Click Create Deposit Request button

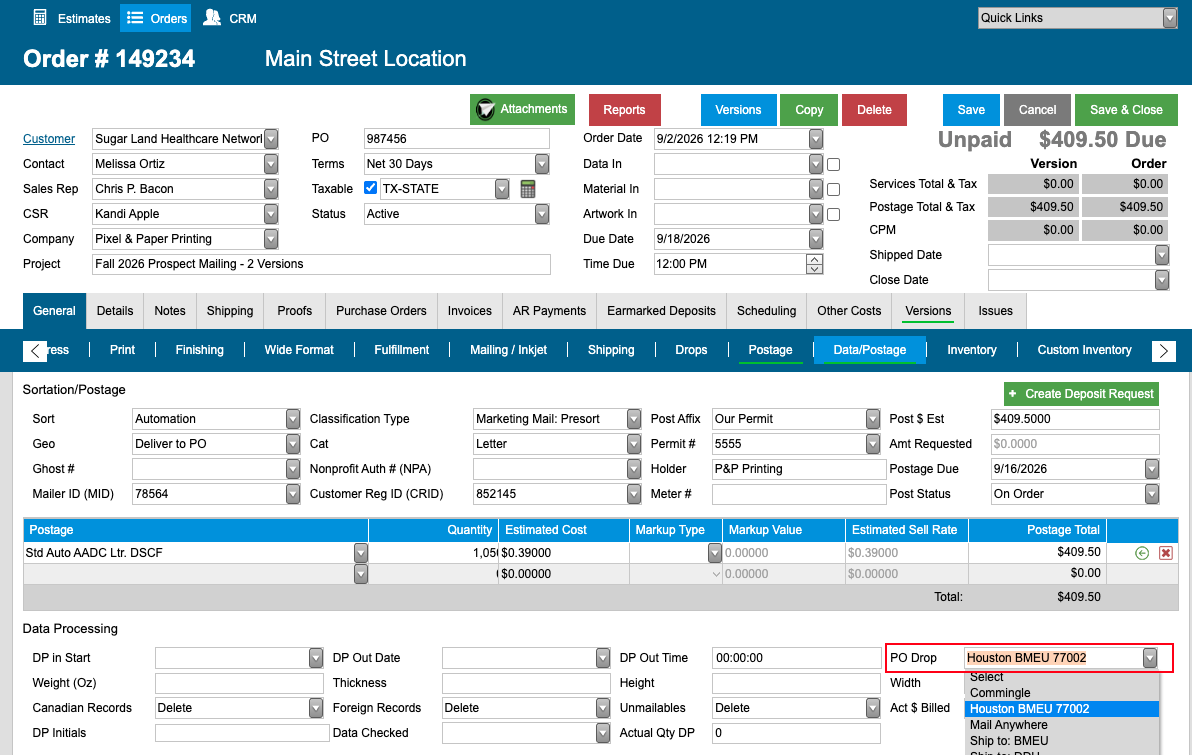click(x=1081, y=394)
